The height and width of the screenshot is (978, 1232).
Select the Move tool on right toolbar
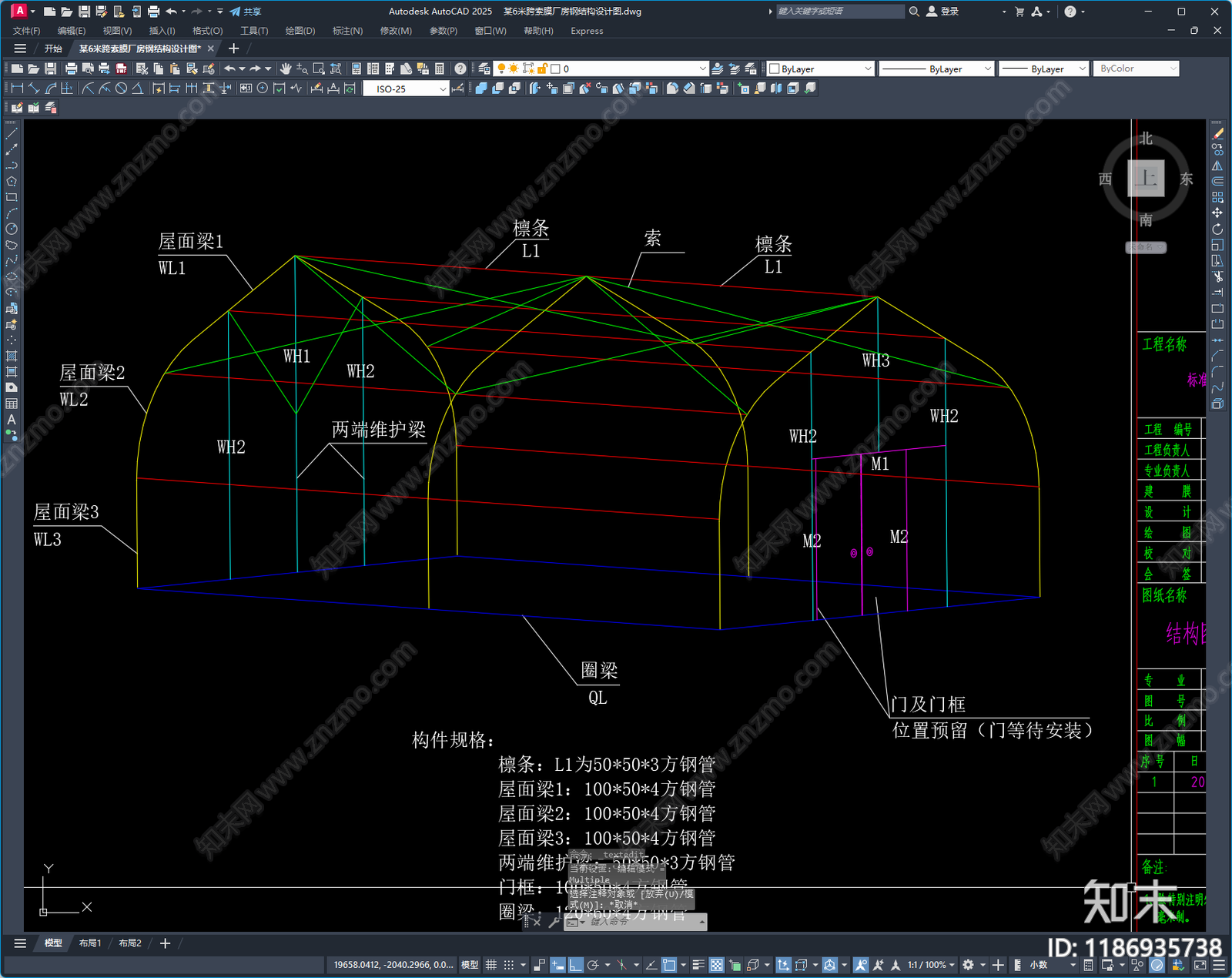[1217, 213]
